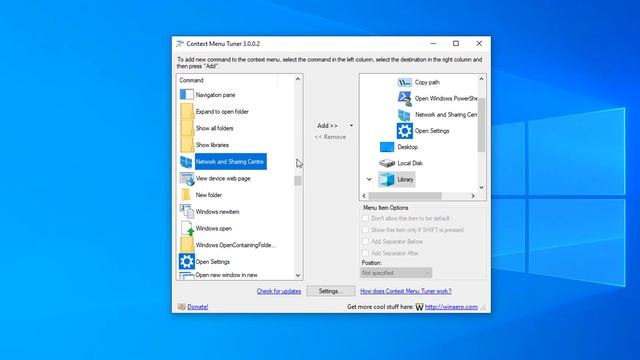Click the << Remove button
Image resolution: width=640 pixels, height=360 pixels.
(x=330, y=137)
